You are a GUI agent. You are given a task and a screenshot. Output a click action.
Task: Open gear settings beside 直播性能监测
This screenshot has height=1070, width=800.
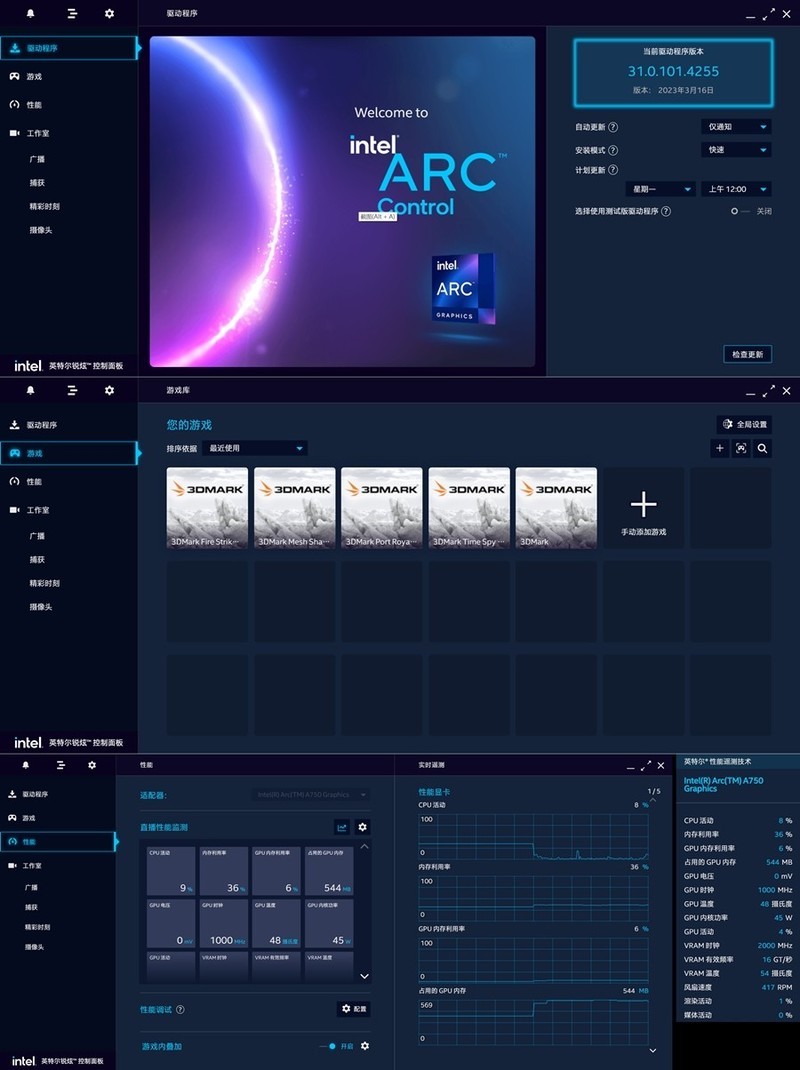click(362, 827)
